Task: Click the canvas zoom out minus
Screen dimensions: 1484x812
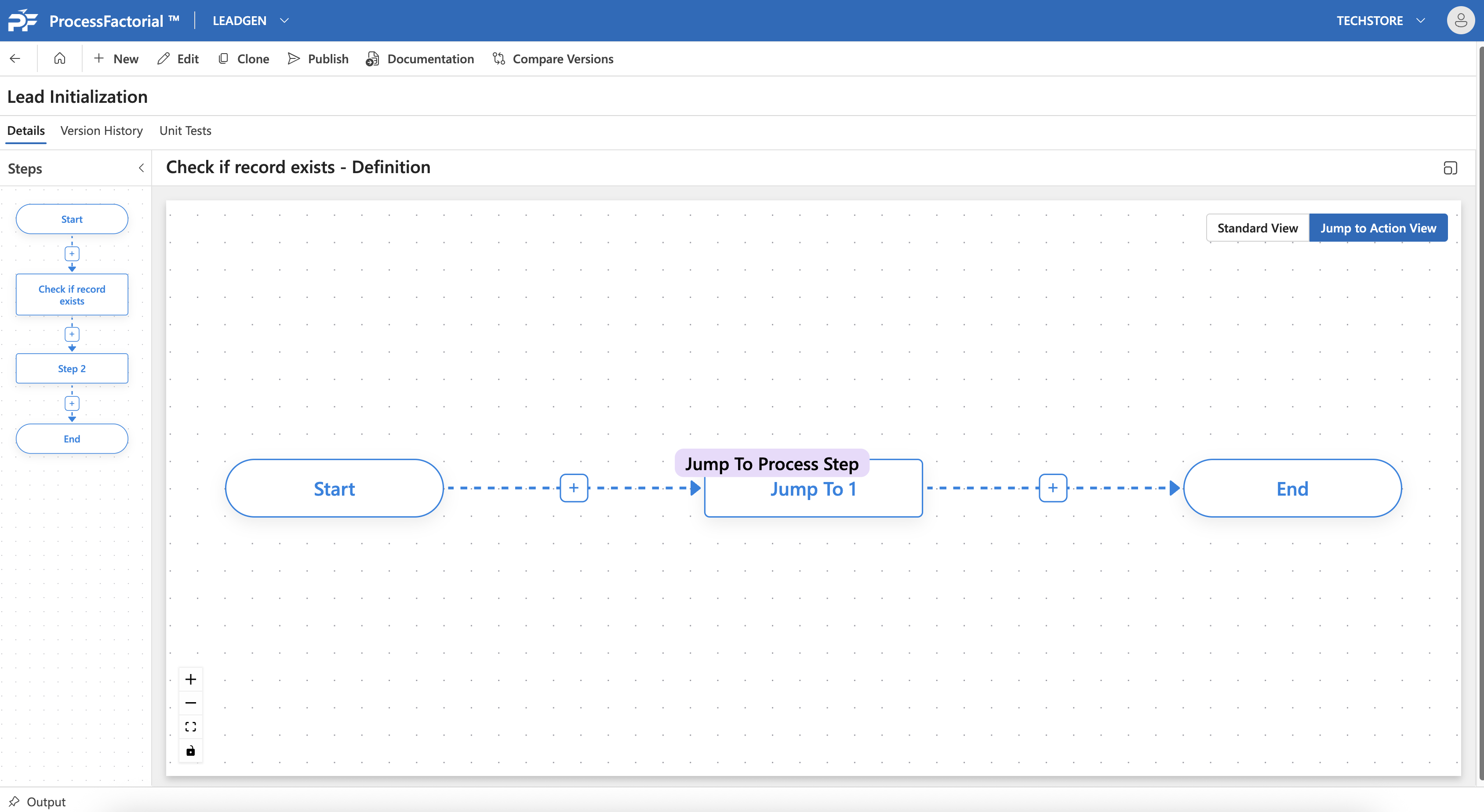Action: 191,703
